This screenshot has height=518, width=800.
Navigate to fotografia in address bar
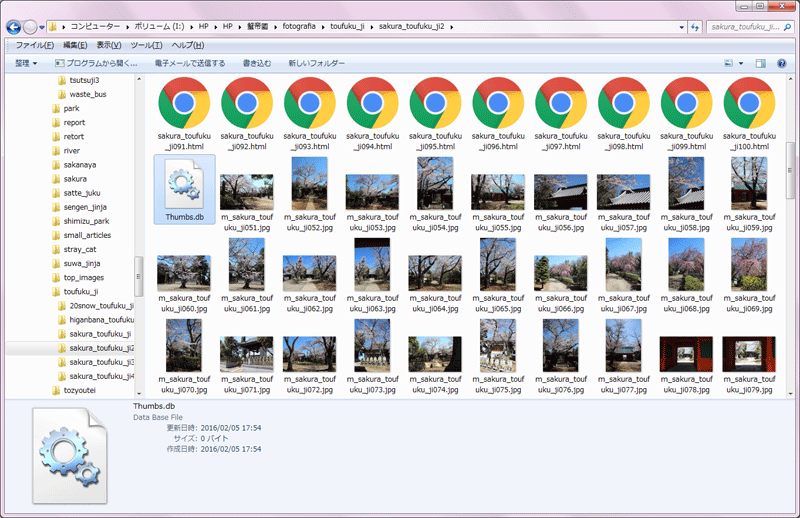[299, 27]
